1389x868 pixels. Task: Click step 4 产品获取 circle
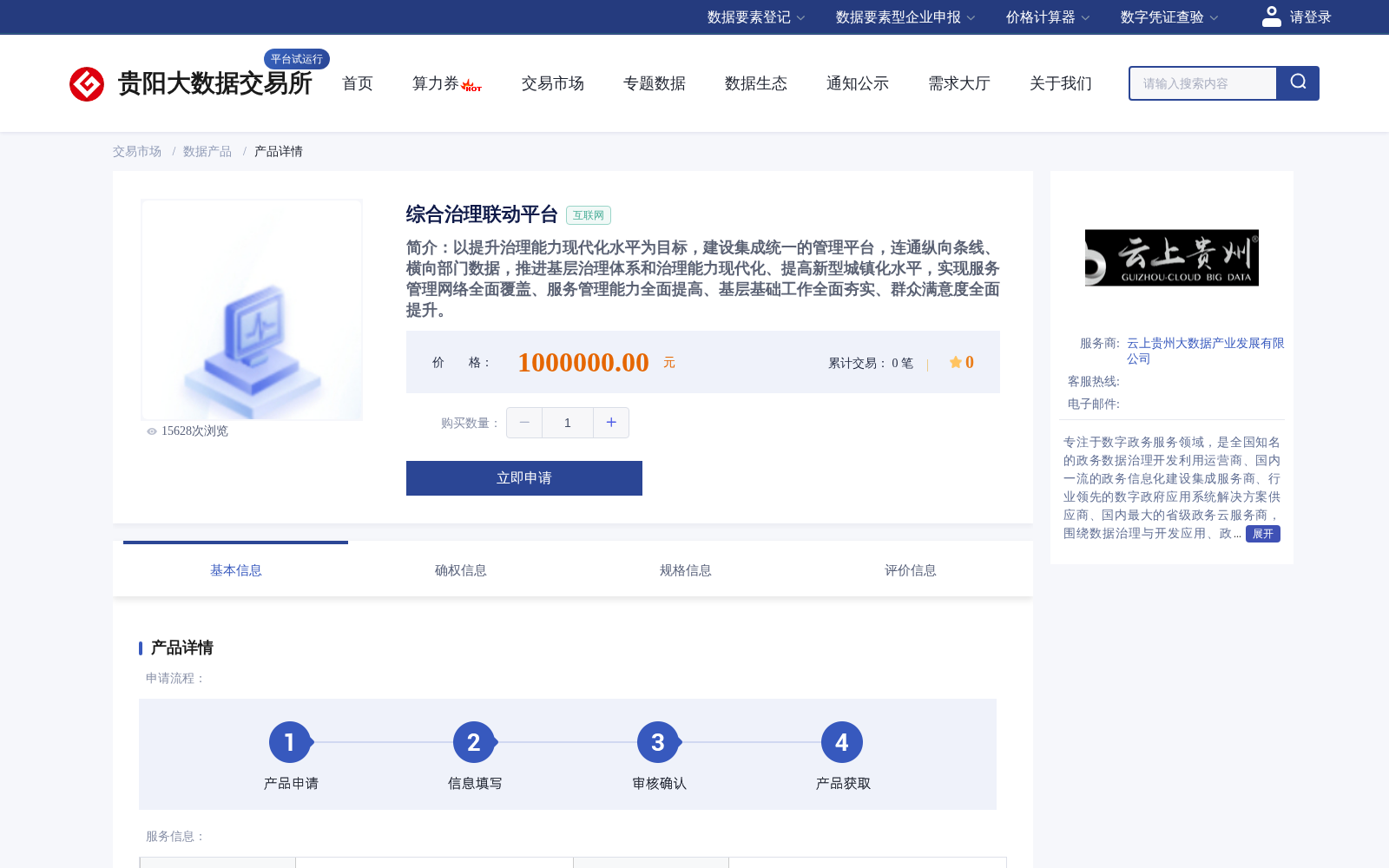click(842, 742)
